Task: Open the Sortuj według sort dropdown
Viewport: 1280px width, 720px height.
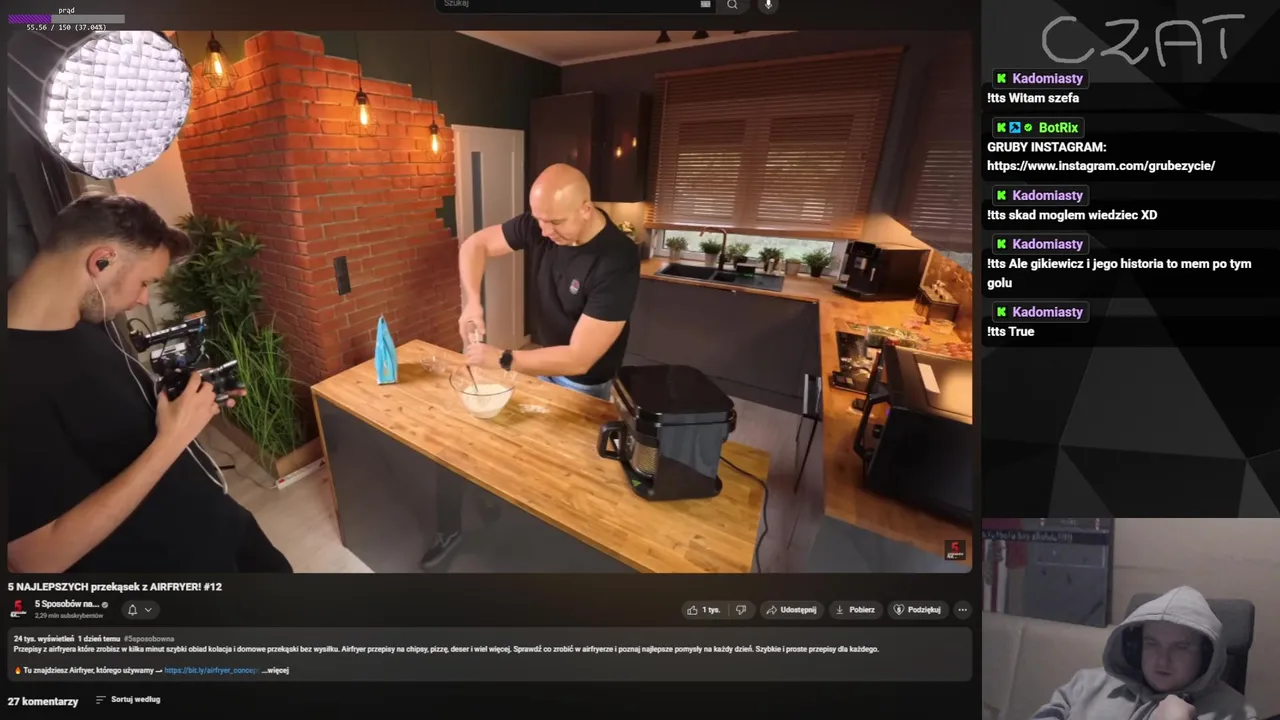Action: point(128,700)
